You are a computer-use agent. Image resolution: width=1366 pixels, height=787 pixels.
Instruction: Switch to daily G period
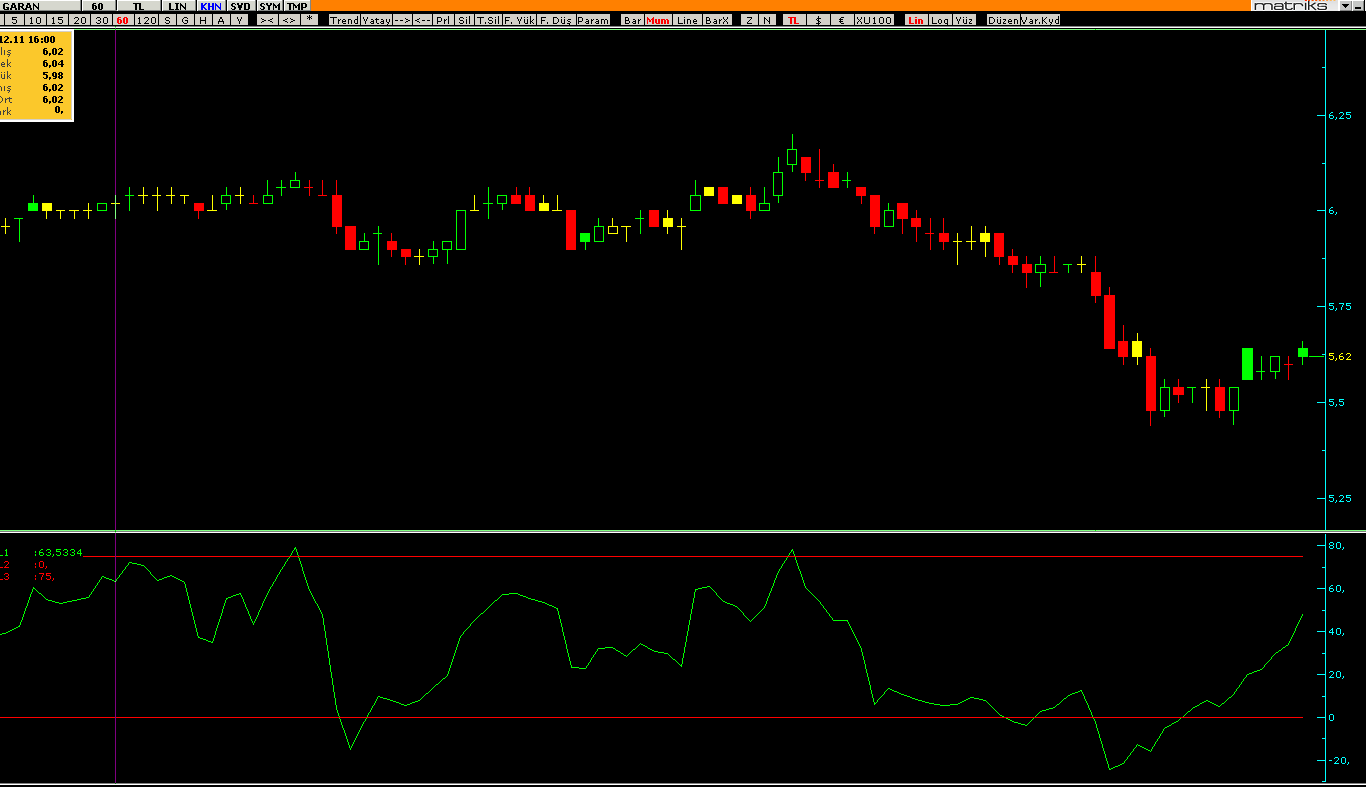(x=185, y=20)
